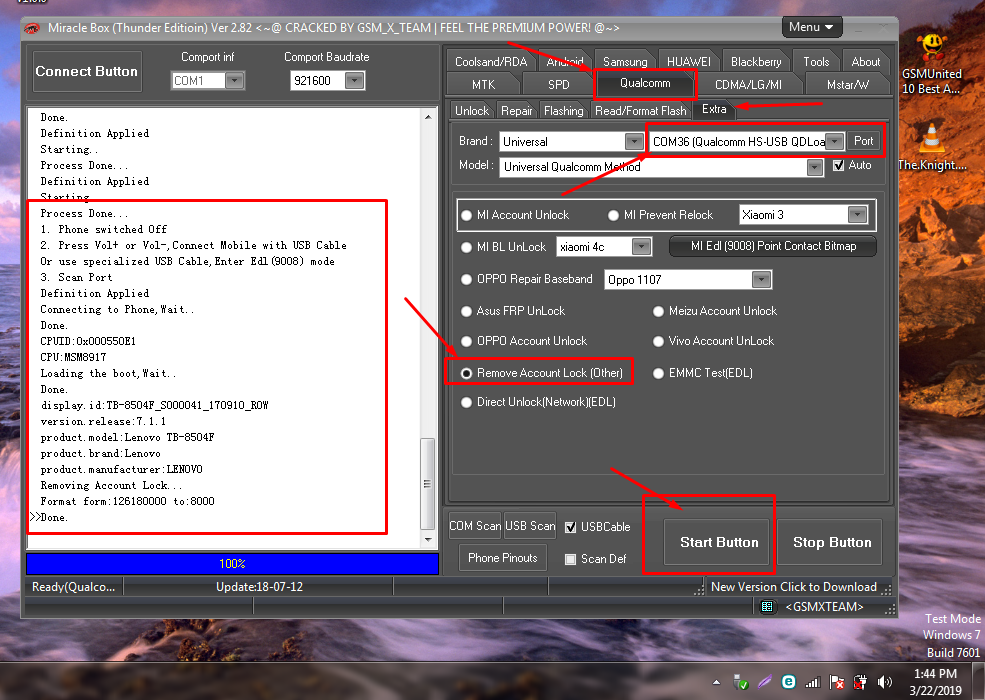Image resolution: width=985 pixels, height=700 pixels.
Task: Open the CDMA/LG/MI tab
Action: pyautogui.click(x=748, y=84)
